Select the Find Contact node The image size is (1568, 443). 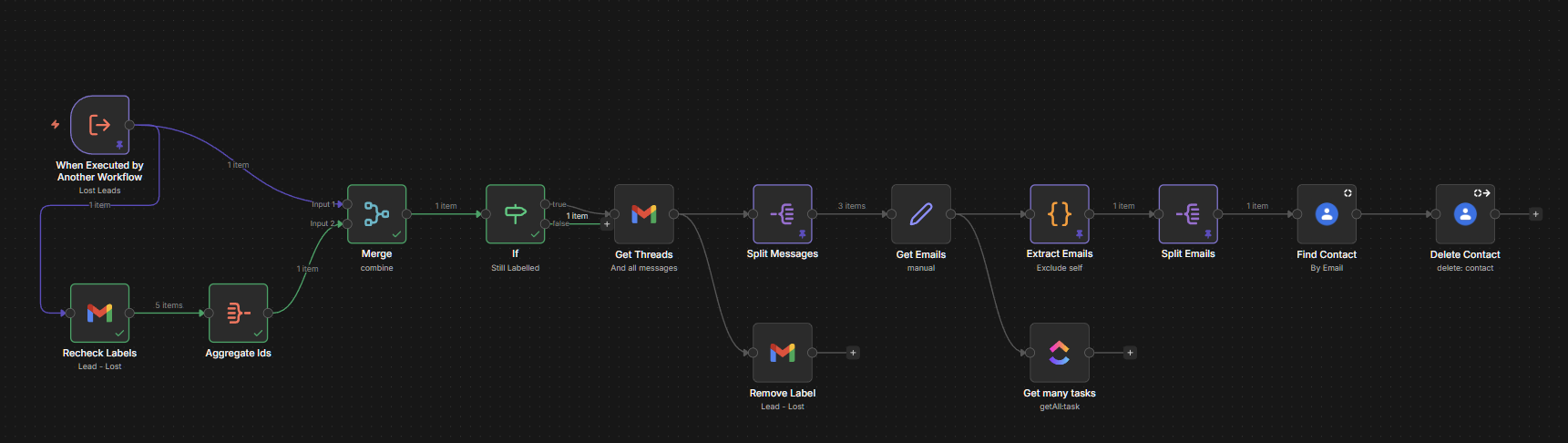click(x=1327, y=214)
